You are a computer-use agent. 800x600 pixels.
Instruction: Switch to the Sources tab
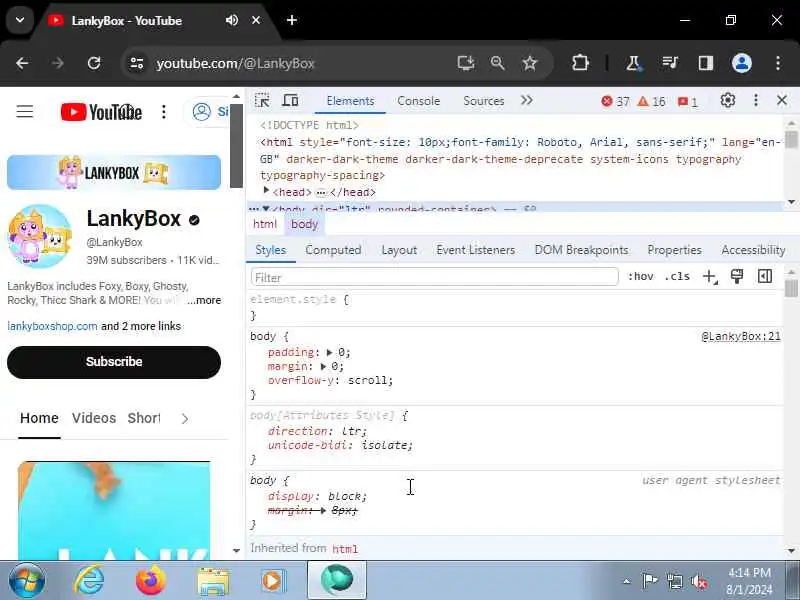(484, 101)
